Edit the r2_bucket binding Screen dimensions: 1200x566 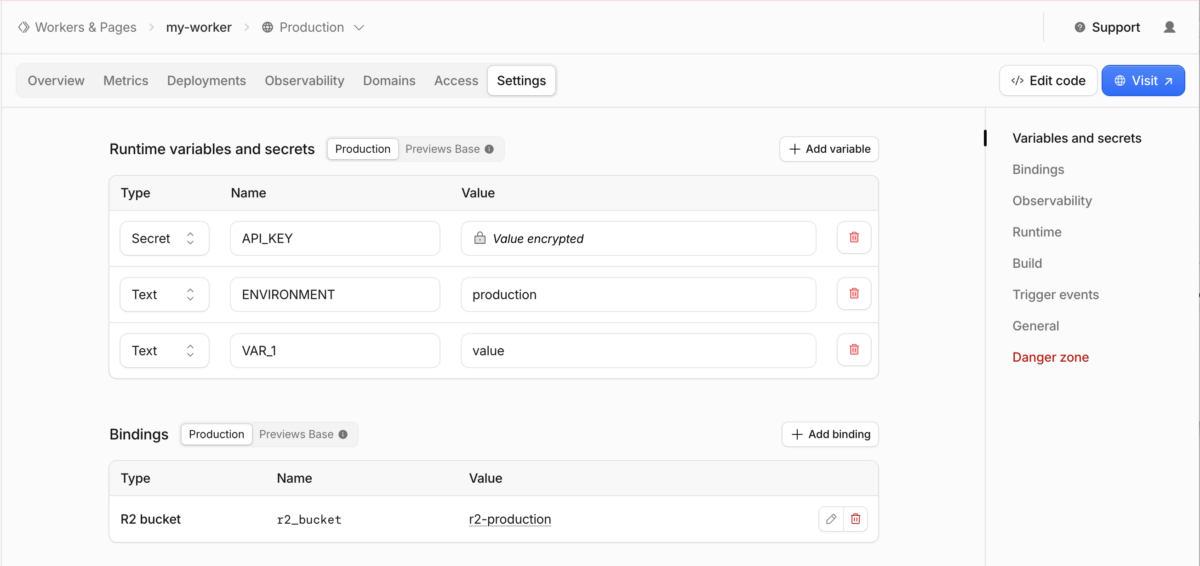(831, 519)
